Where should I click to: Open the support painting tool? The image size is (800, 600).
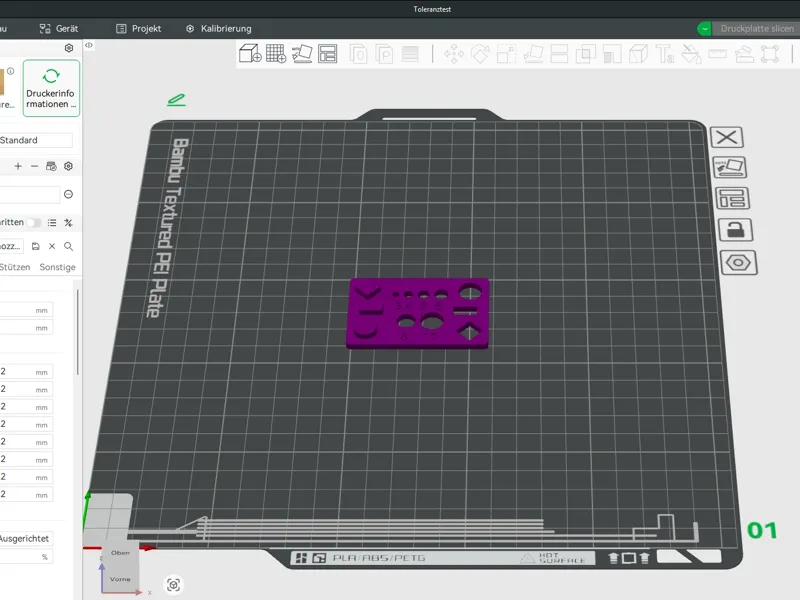coord(612,54)
